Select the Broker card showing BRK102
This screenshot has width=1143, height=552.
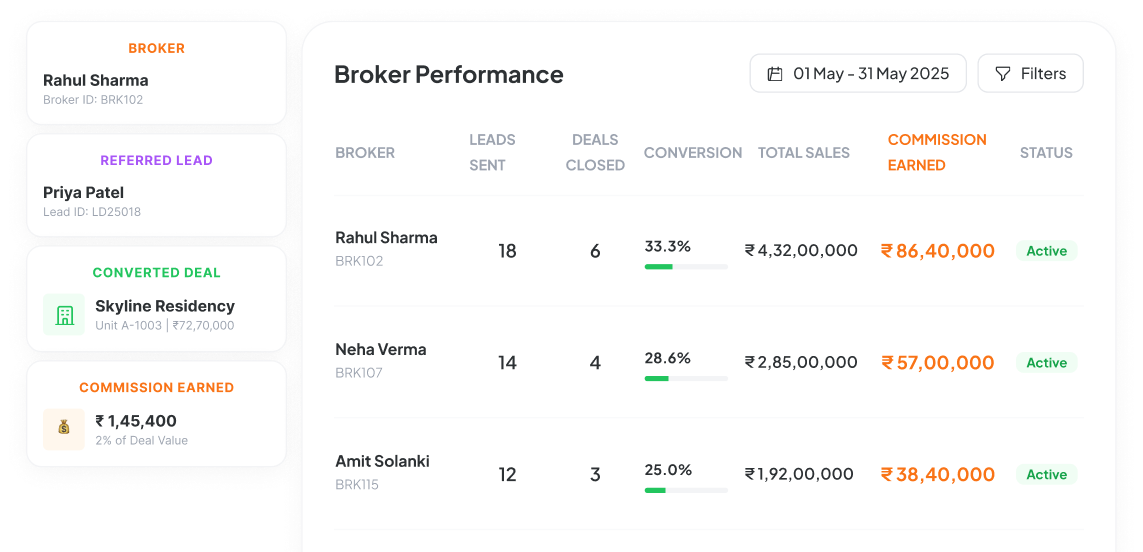pyautogui.click(x=156, y=73)
